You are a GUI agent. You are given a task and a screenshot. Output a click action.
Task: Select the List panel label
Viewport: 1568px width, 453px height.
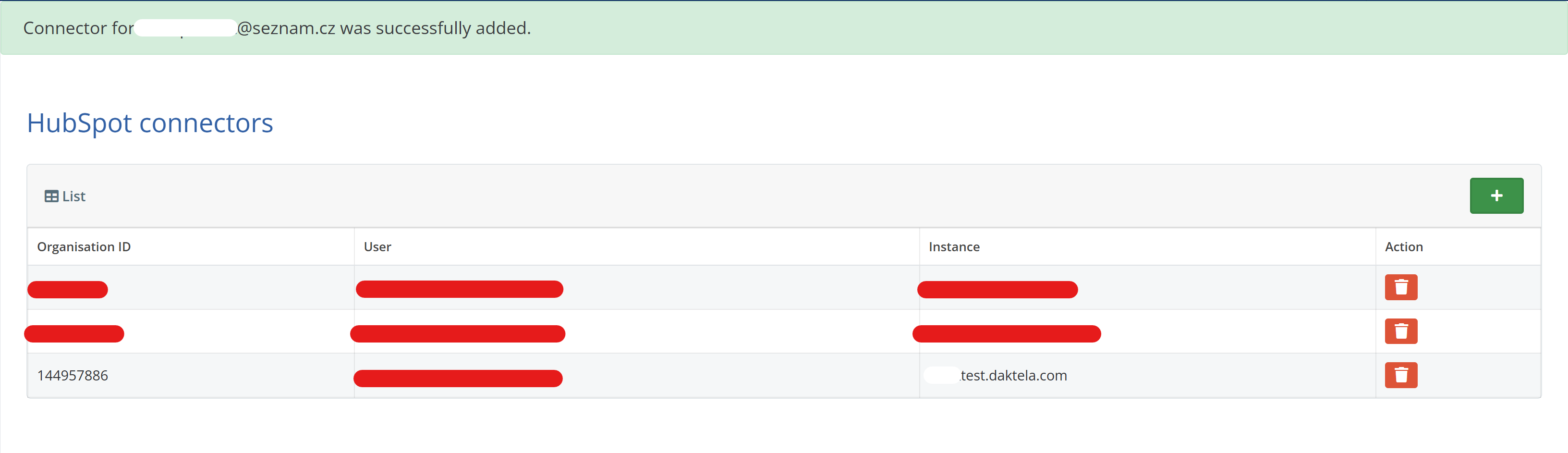[73, 196]
